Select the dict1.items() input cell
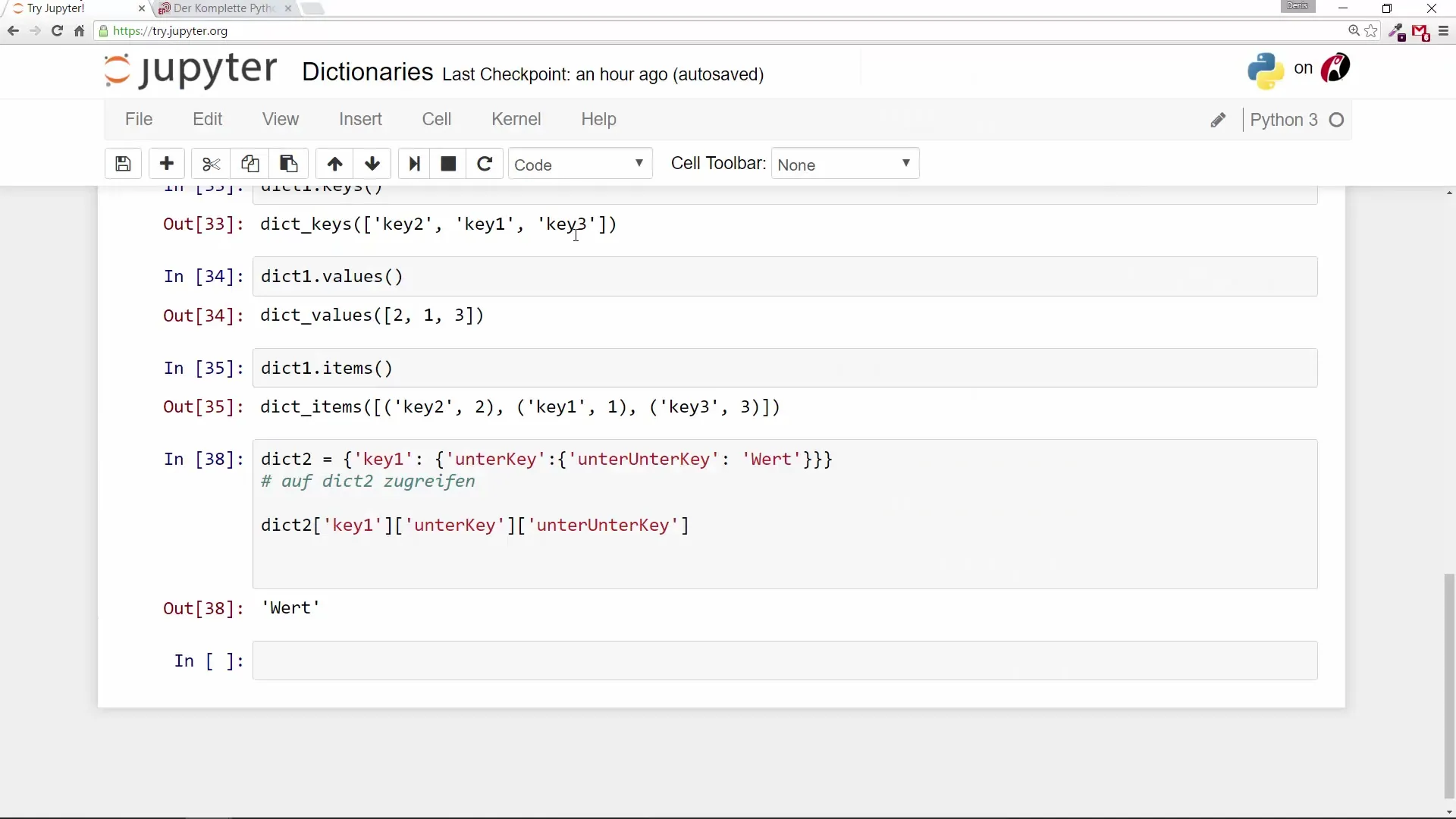This screenshot has width=1456, height=819. pos(785,369)
